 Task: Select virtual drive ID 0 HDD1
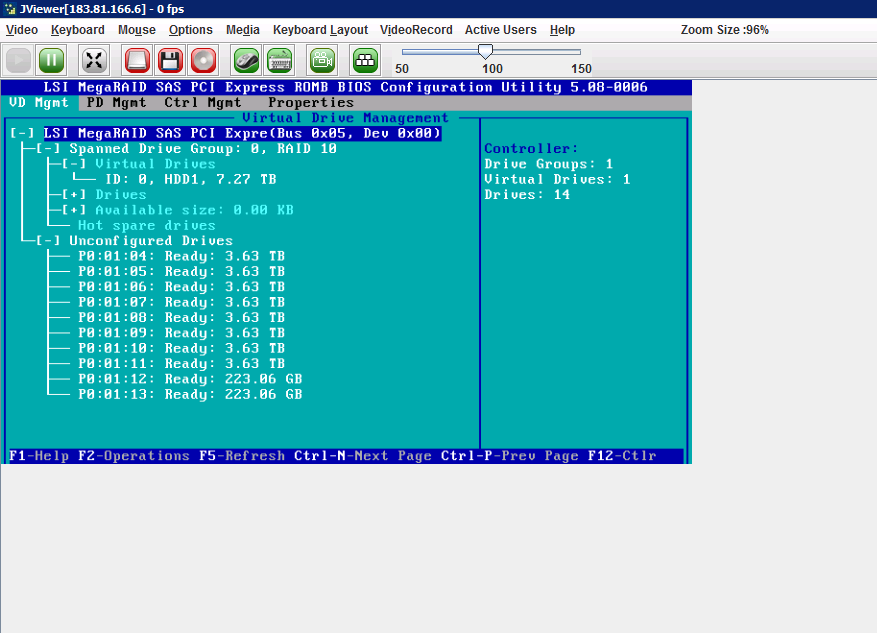coord(190,180)
